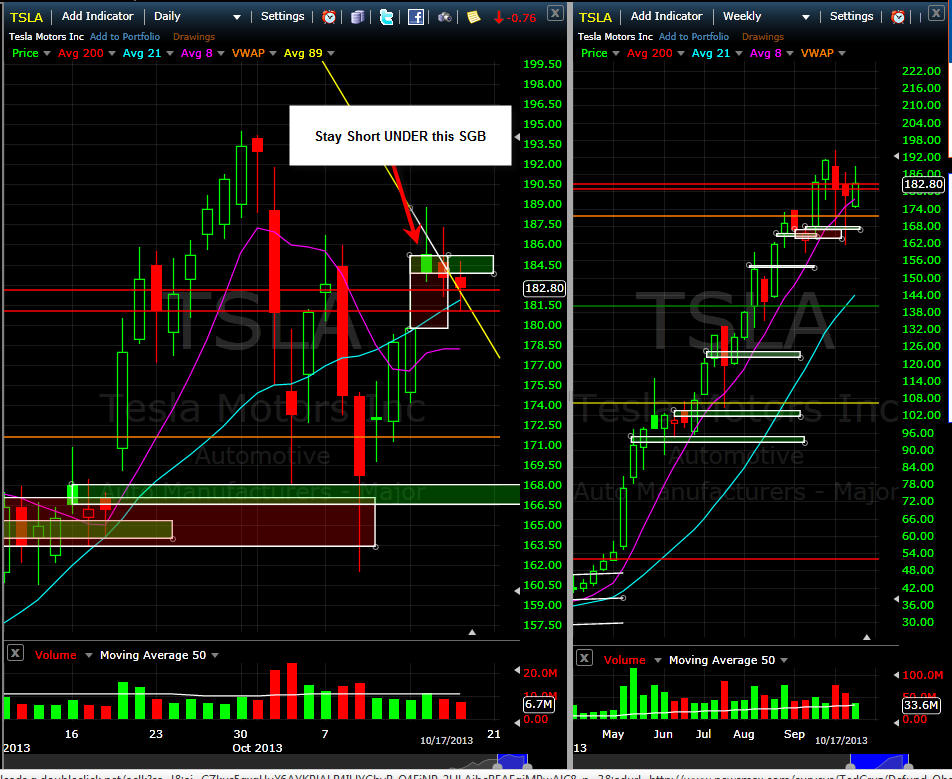The image size is (952, 779).
Task: Open the alarm clock alert in Weekly chart
Action: click(x=897, y=17)
